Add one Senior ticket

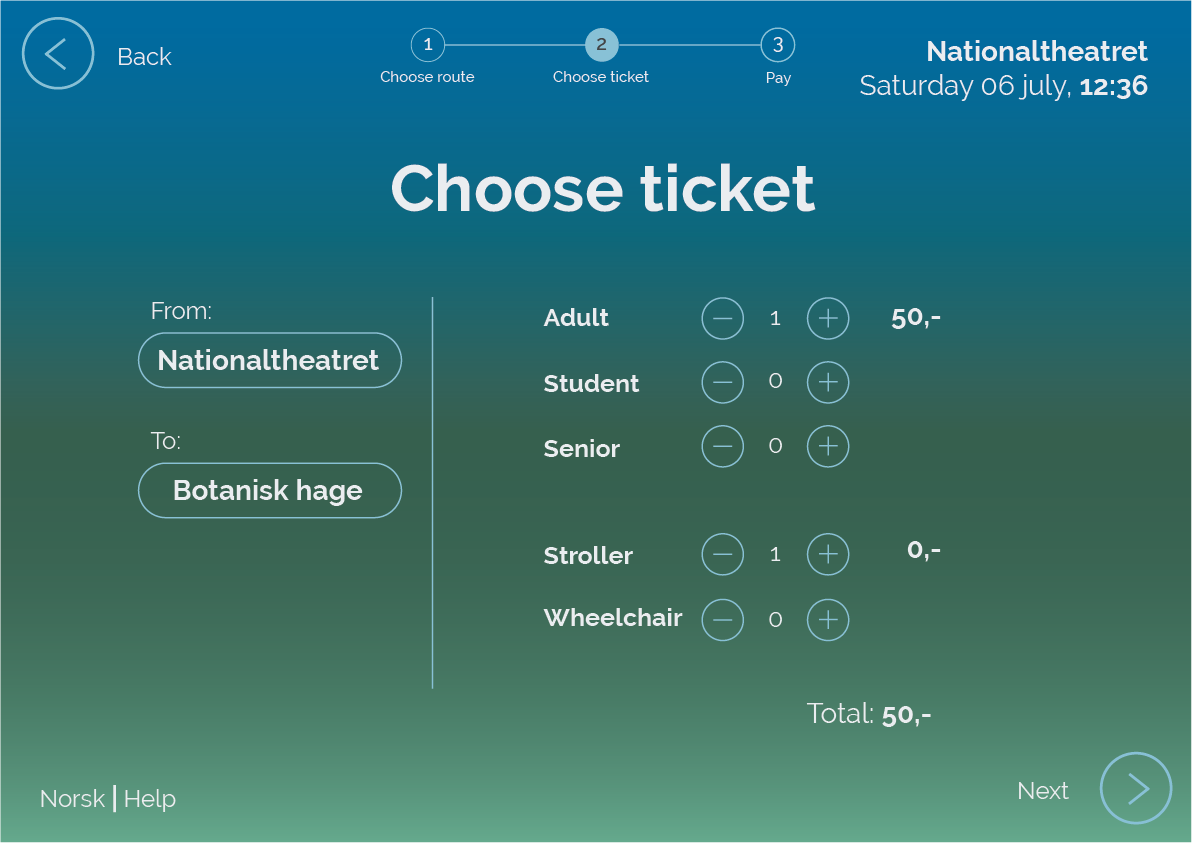click(827, 446)
